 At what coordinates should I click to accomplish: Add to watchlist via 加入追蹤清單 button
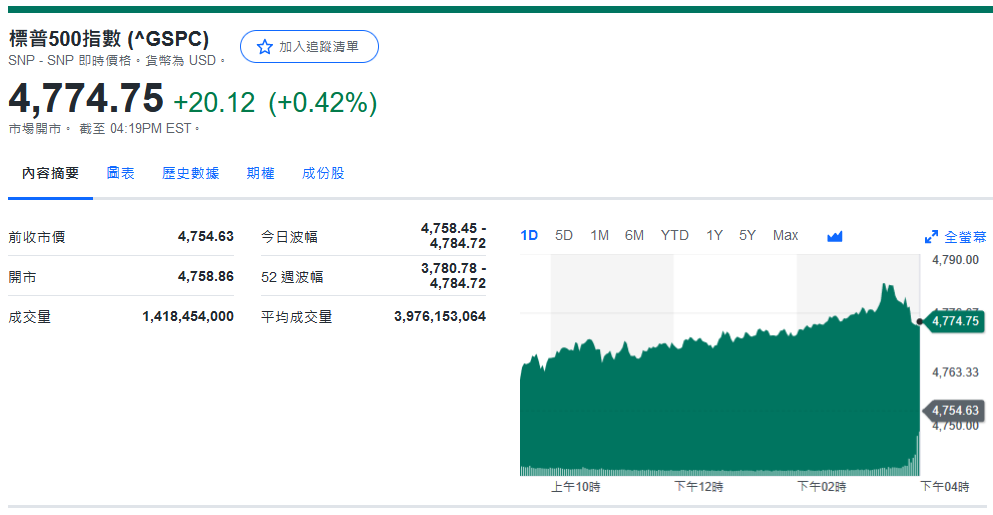pos(309,47)
